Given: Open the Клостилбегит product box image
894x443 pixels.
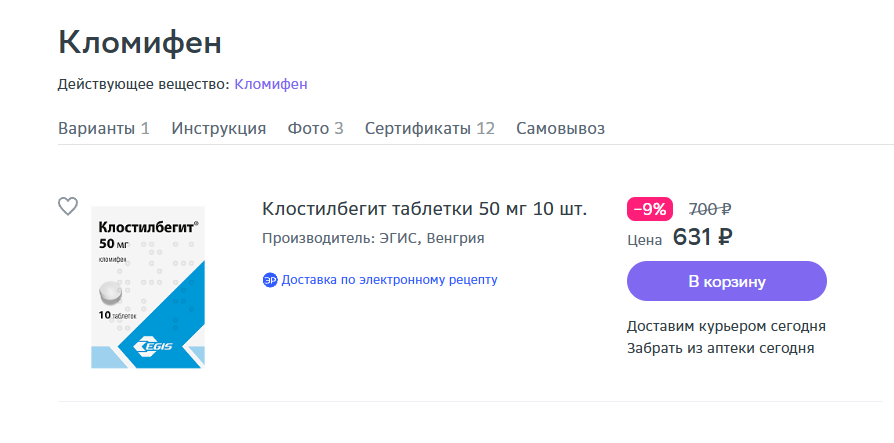Looking at the screenshot, I should click(x=148, y=287).
